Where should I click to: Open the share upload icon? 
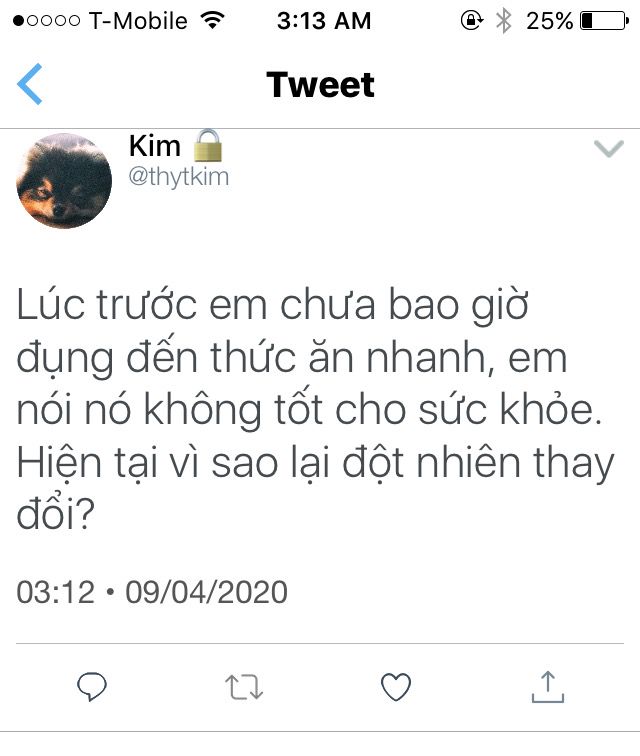(548, 687)
